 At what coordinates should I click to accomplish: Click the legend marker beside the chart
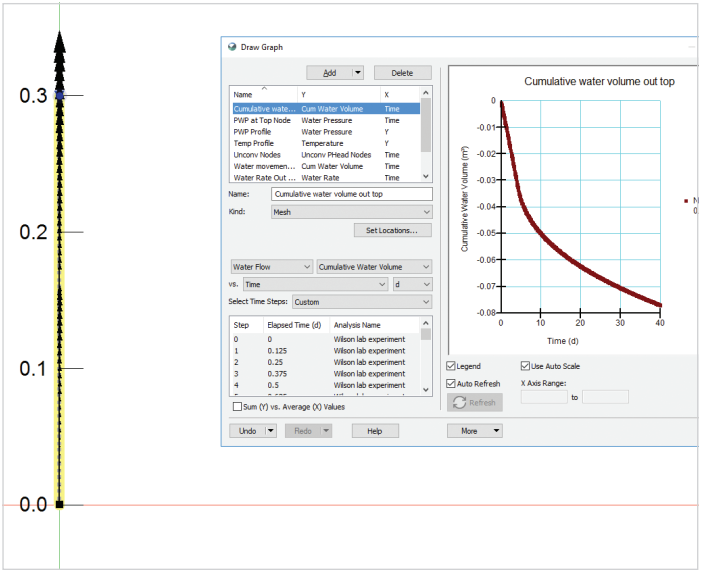686,201
